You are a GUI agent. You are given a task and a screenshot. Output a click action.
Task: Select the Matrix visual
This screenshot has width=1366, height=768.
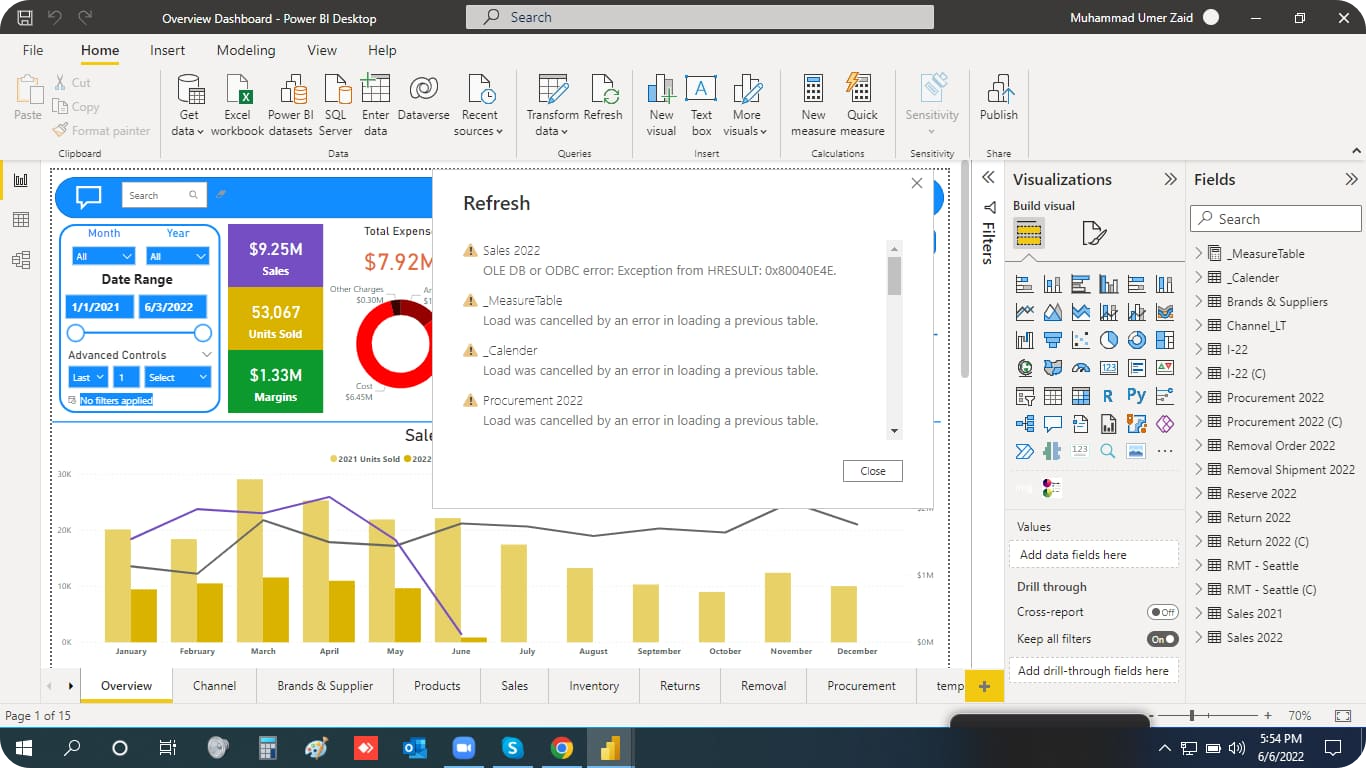click(1080, 396)
